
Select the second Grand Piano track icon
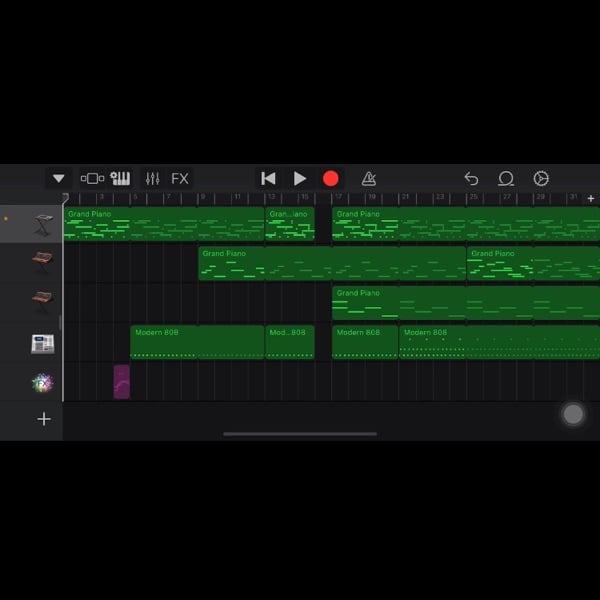point(42,302)
